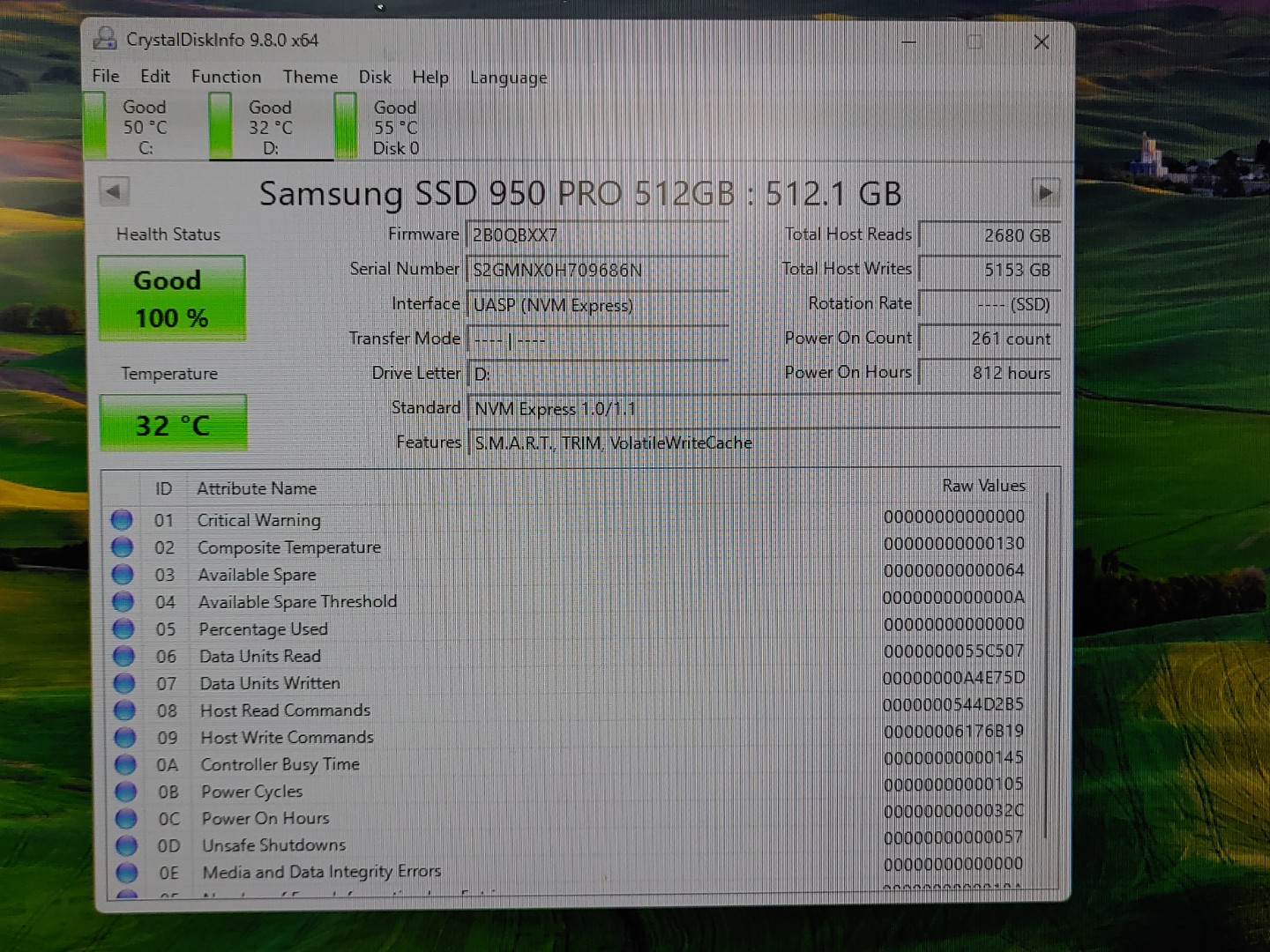Go to next disk with right arrow

(x=1045, y=192)
